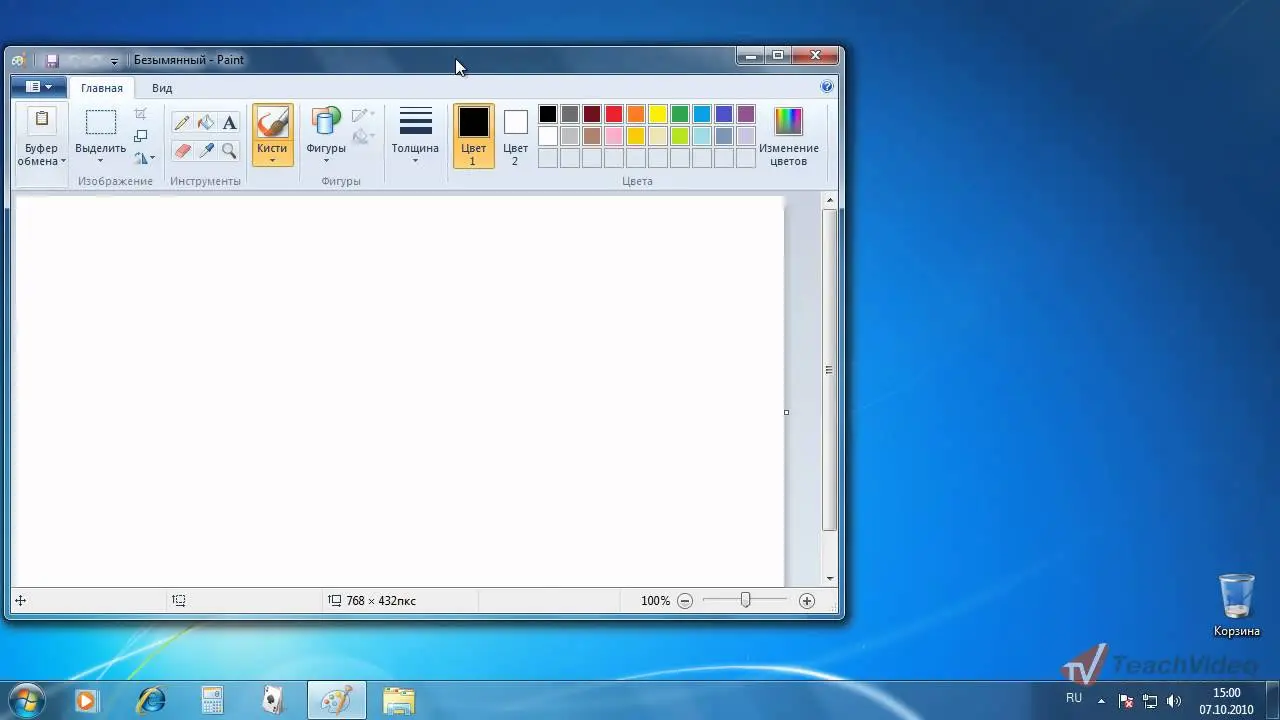Viewport: 1280px width, 720px height.
Task: Expand the Фигуры shapes gallery
Action: coord(326,136)
